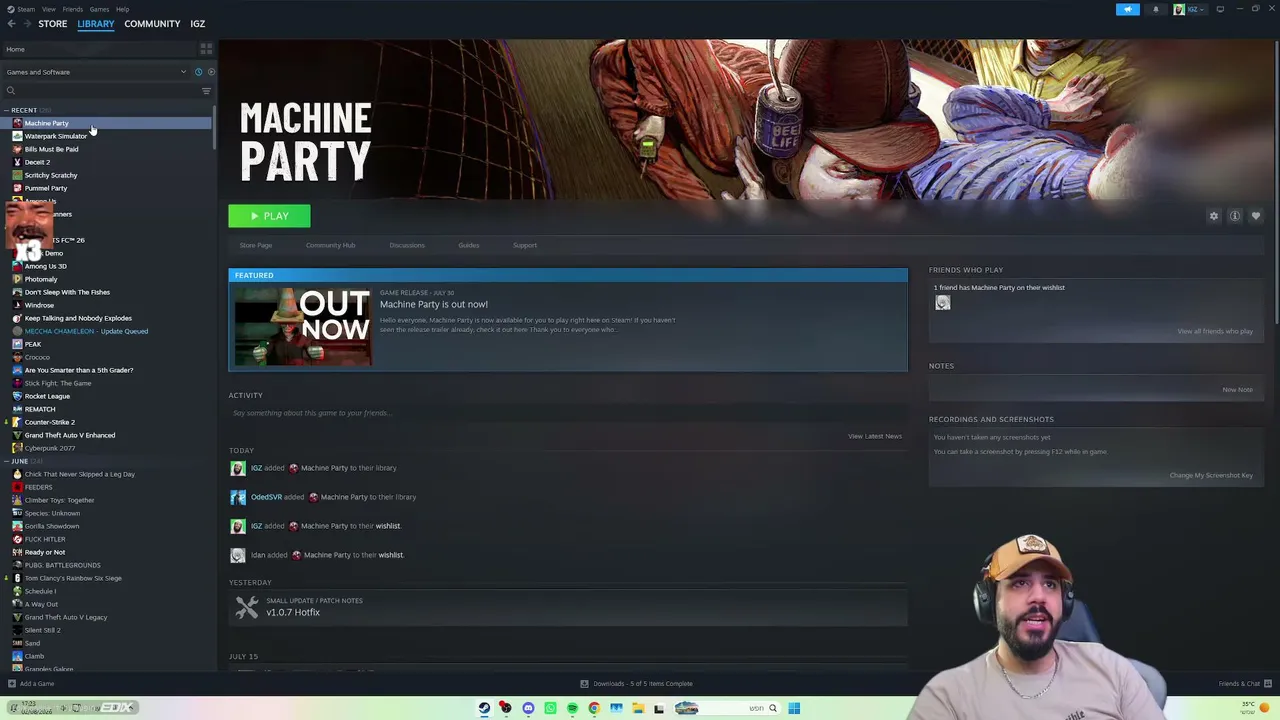Open Google Chrome from the taskbar
This screenshot has height=720, width=1280.
(x=594, y=708)
